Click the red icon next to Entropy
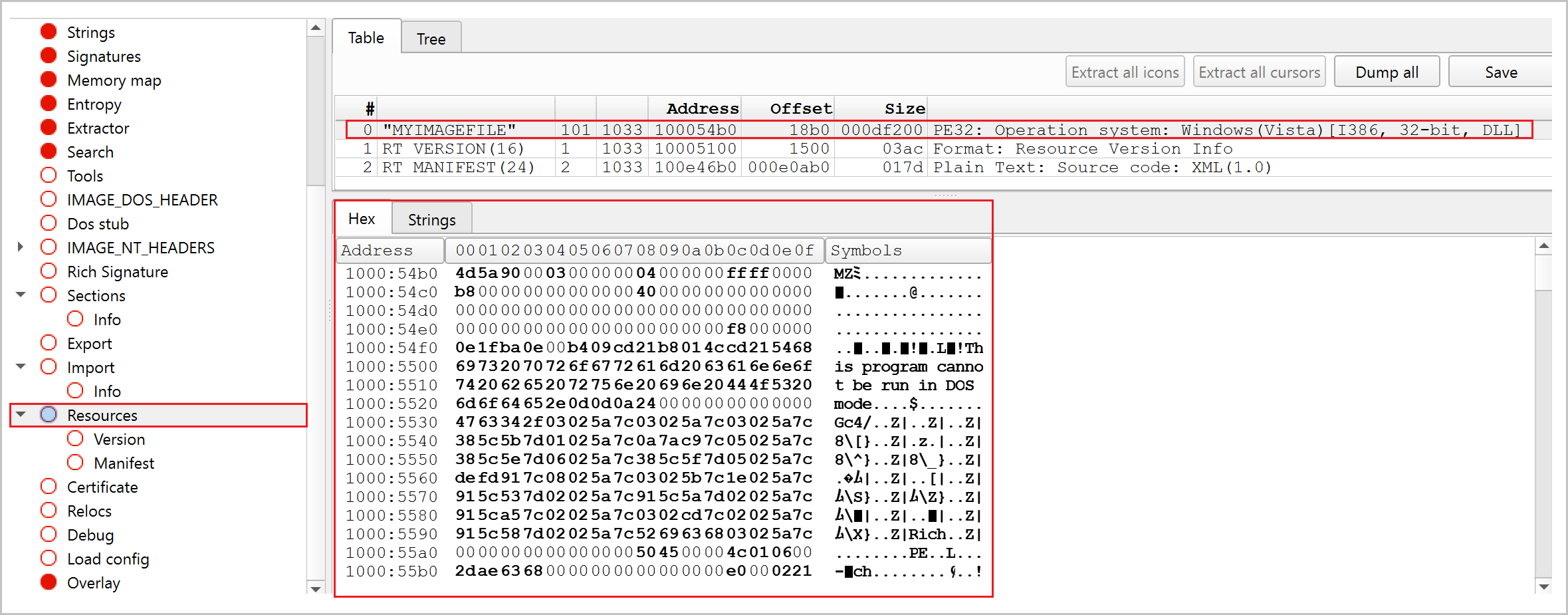Image resolution: width=1568 pixels, height=615 pixels. pos(49,104)
